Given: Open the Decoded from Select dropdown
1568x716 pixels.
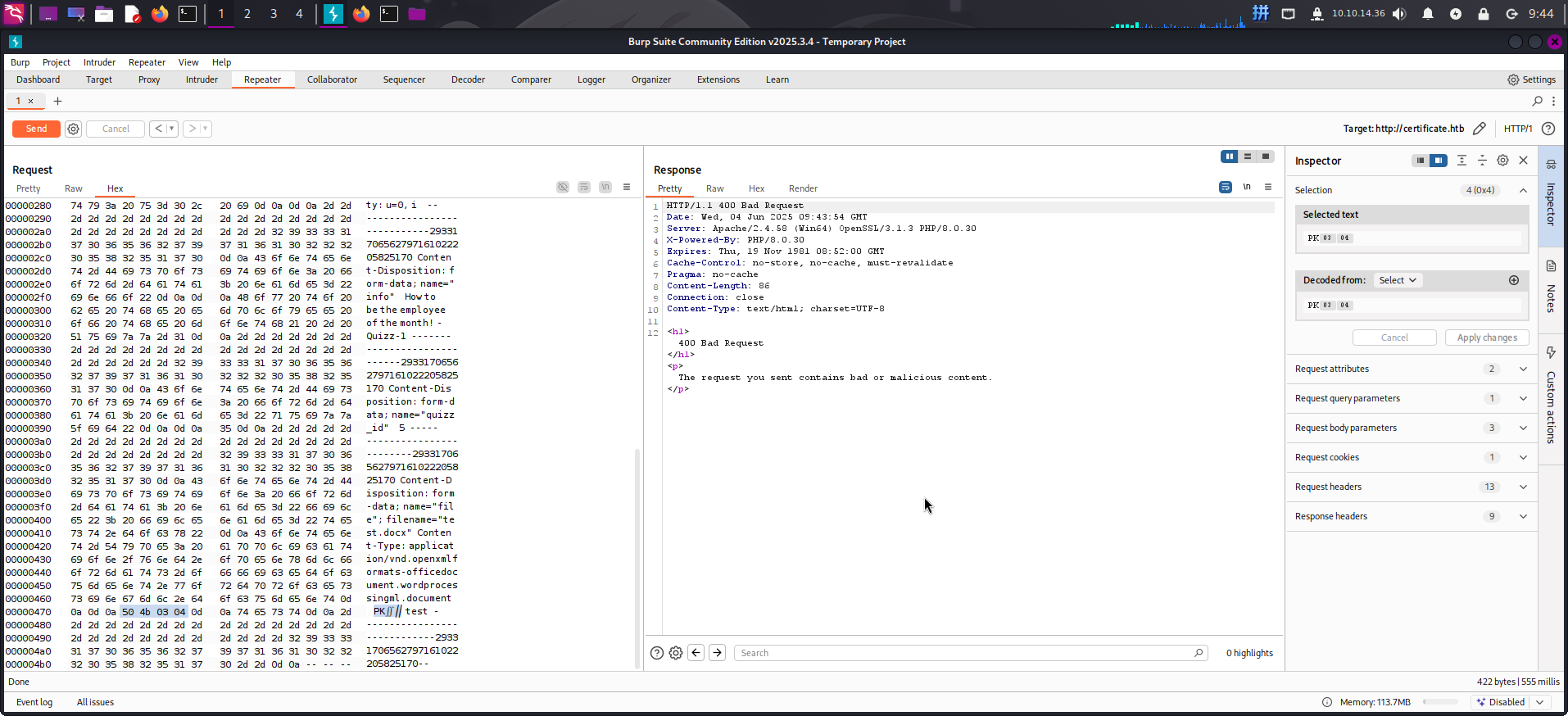Looking at the screenshot, I should tap(1397, 280).
